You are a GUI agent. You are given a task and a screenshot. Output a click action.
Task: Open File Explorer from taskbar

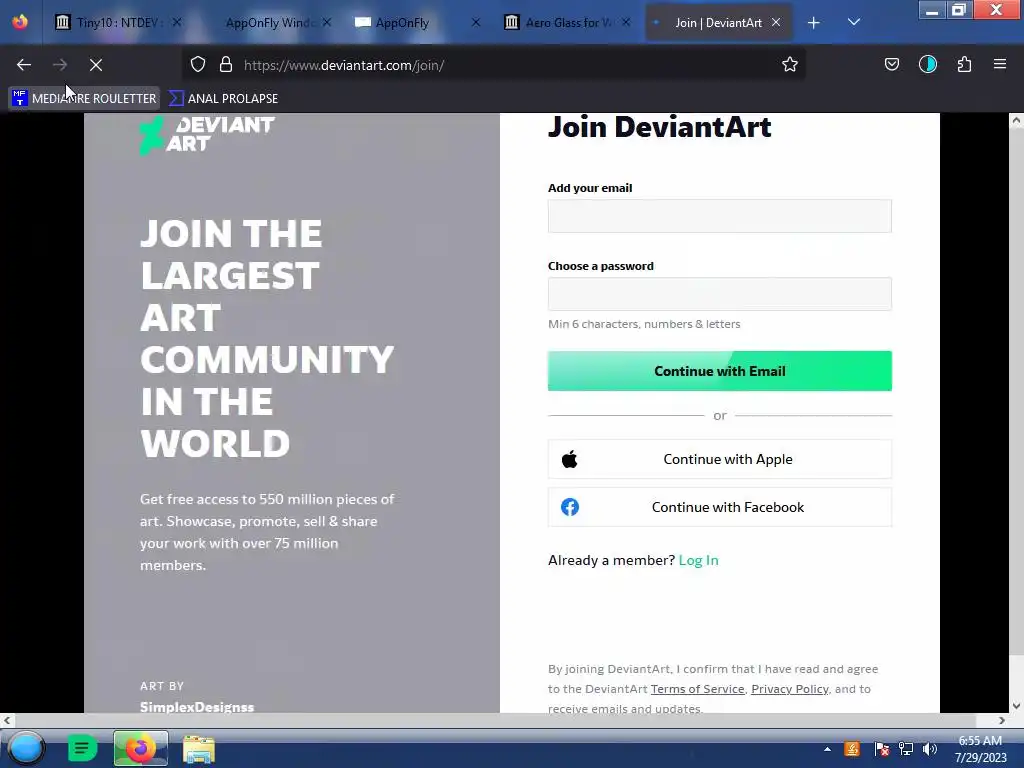coord(199,749)
